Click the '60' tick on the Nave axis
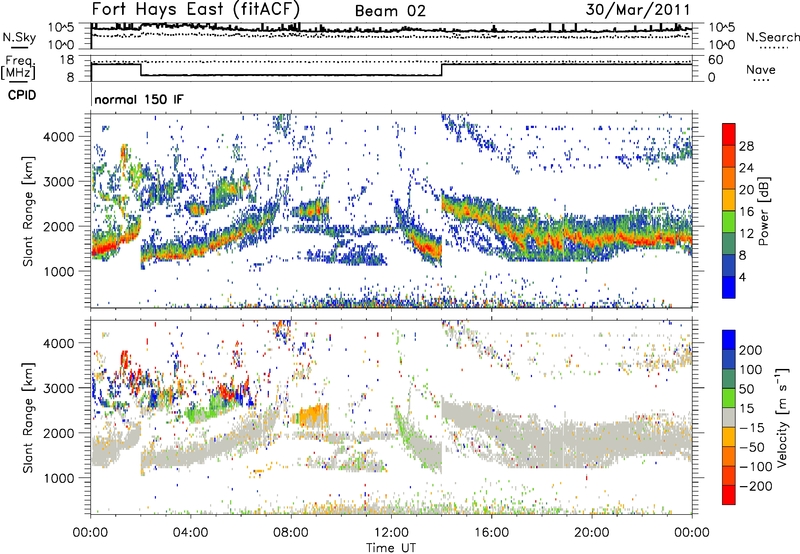Image resolution: width=800 pixels, height=554 pixels. tap(716, 60)
